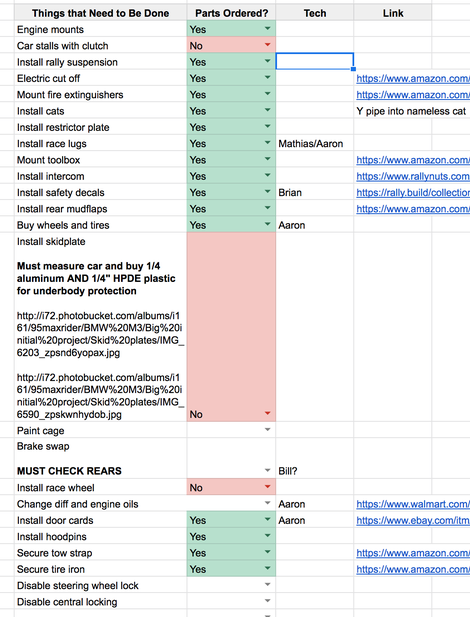Image resolution: width=470 pixels, height=617 pixels.
Task: Open Disable steering wheel lock dropdown
Action: 268,585
